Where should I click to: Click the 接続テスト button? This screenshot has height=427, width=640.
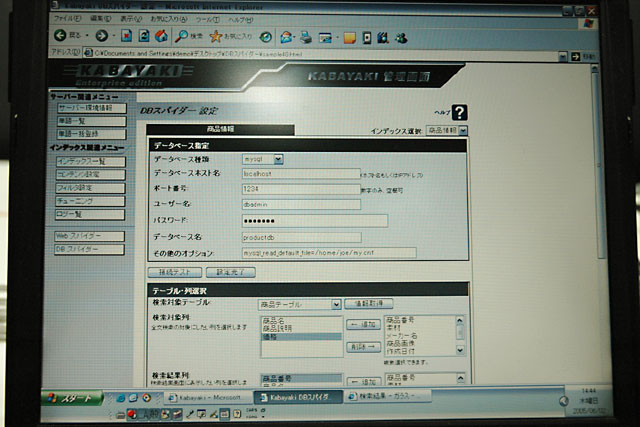[175, 272]
